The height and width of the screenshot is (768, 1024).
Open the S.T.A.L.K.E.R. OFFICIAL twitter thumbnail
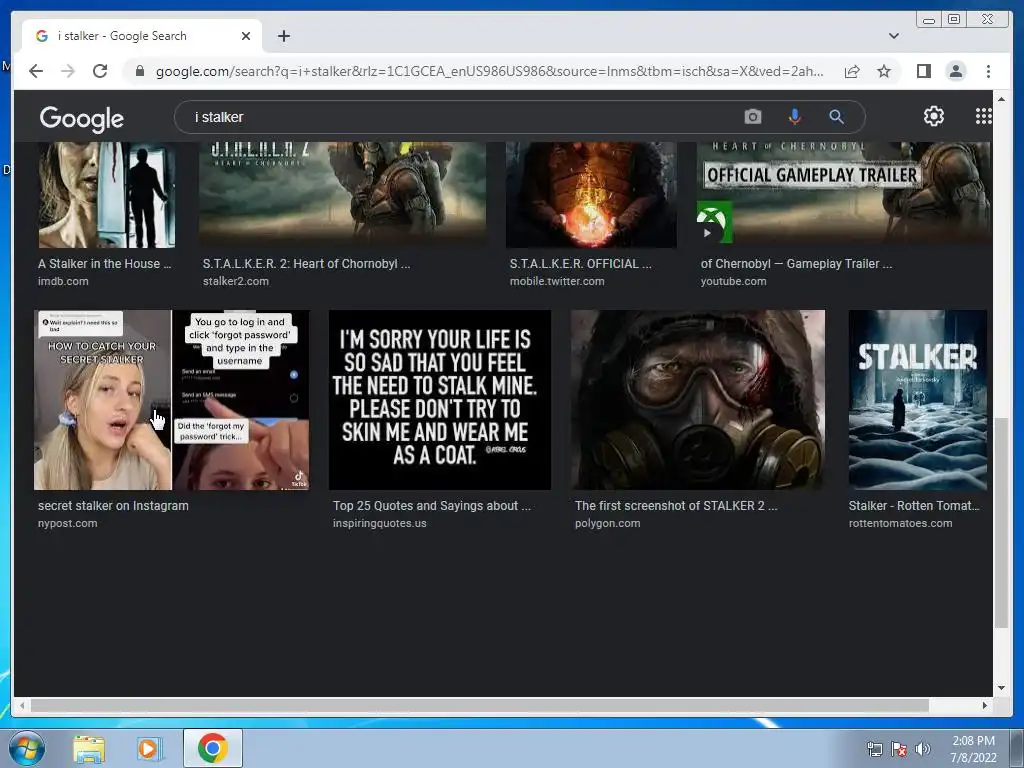coord(591,195)
